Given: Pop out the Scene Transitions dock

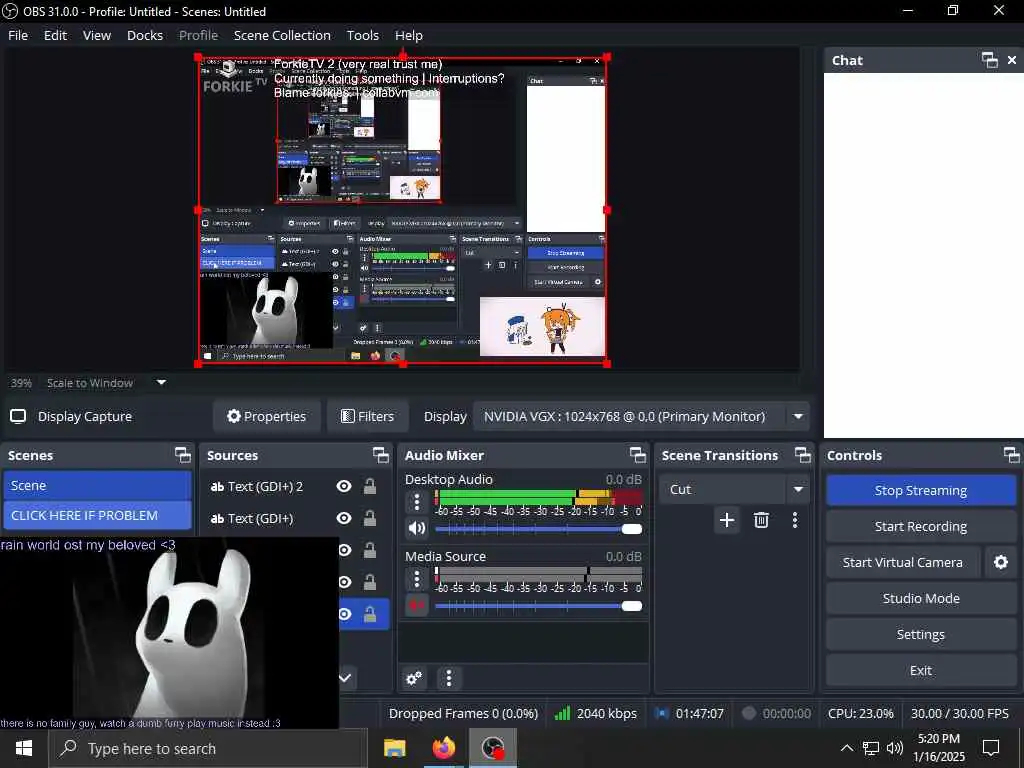Looking at the screenshot, I should [x=802, y=455].
